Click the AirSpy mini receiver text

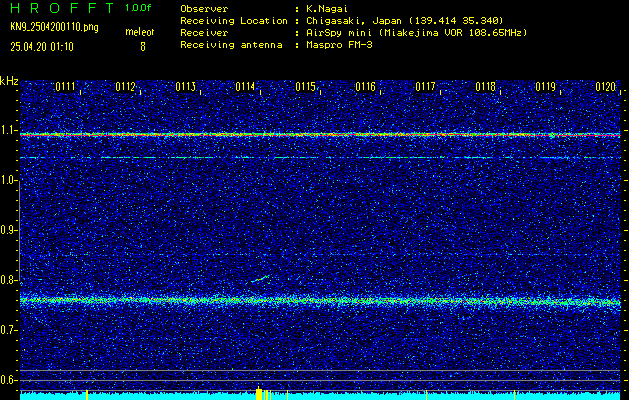tap(416, 33)
